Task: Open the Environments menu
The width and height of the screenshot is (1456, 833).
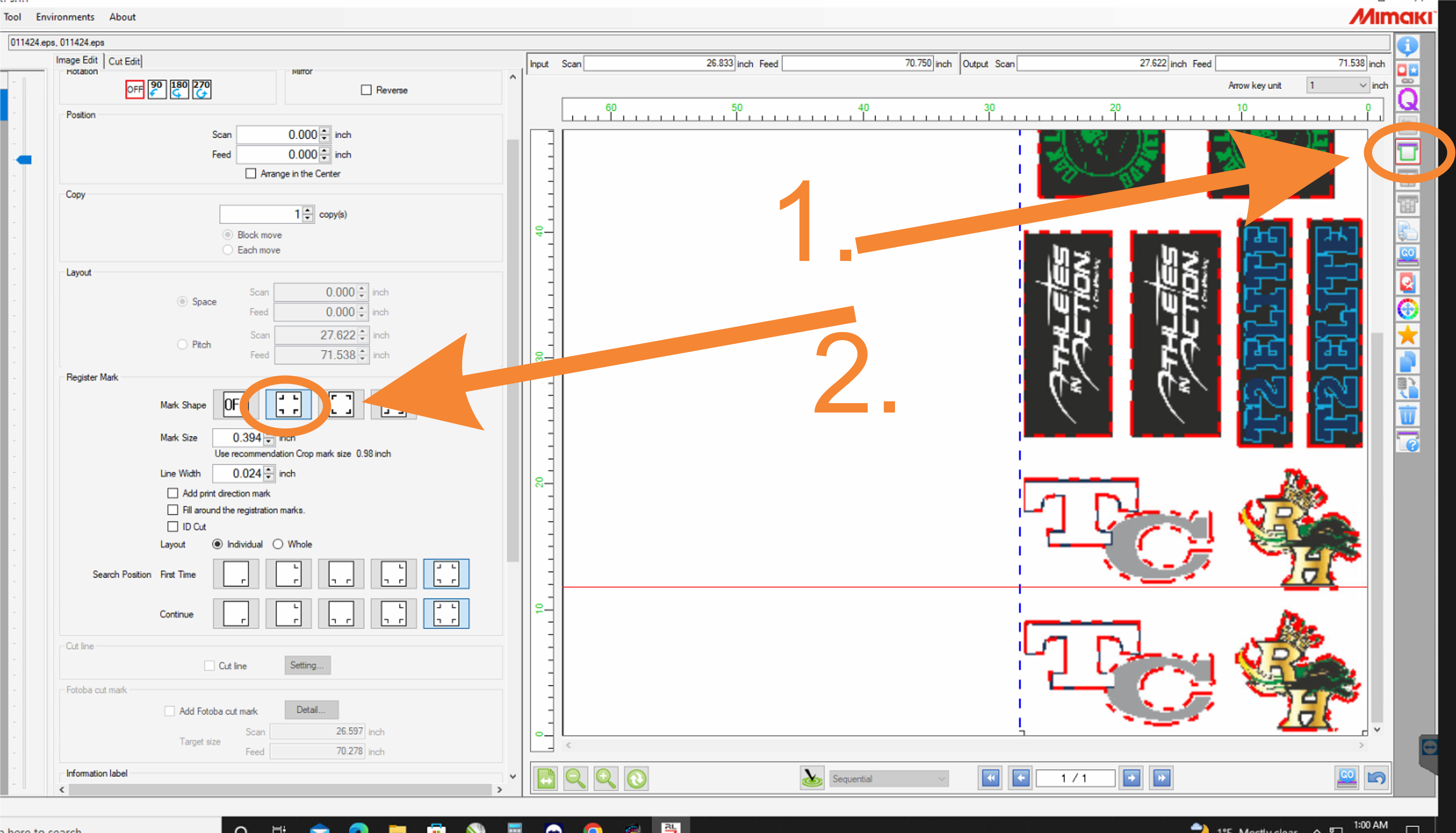Action: point(65,16)
